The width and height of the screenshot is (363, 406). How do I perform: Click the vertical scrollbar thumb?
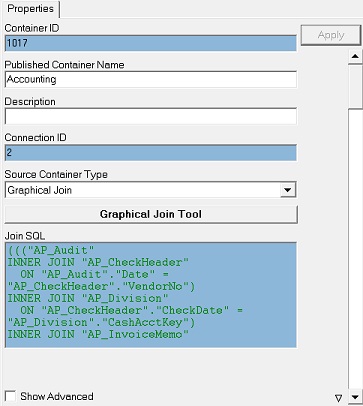tap(355, 86)
